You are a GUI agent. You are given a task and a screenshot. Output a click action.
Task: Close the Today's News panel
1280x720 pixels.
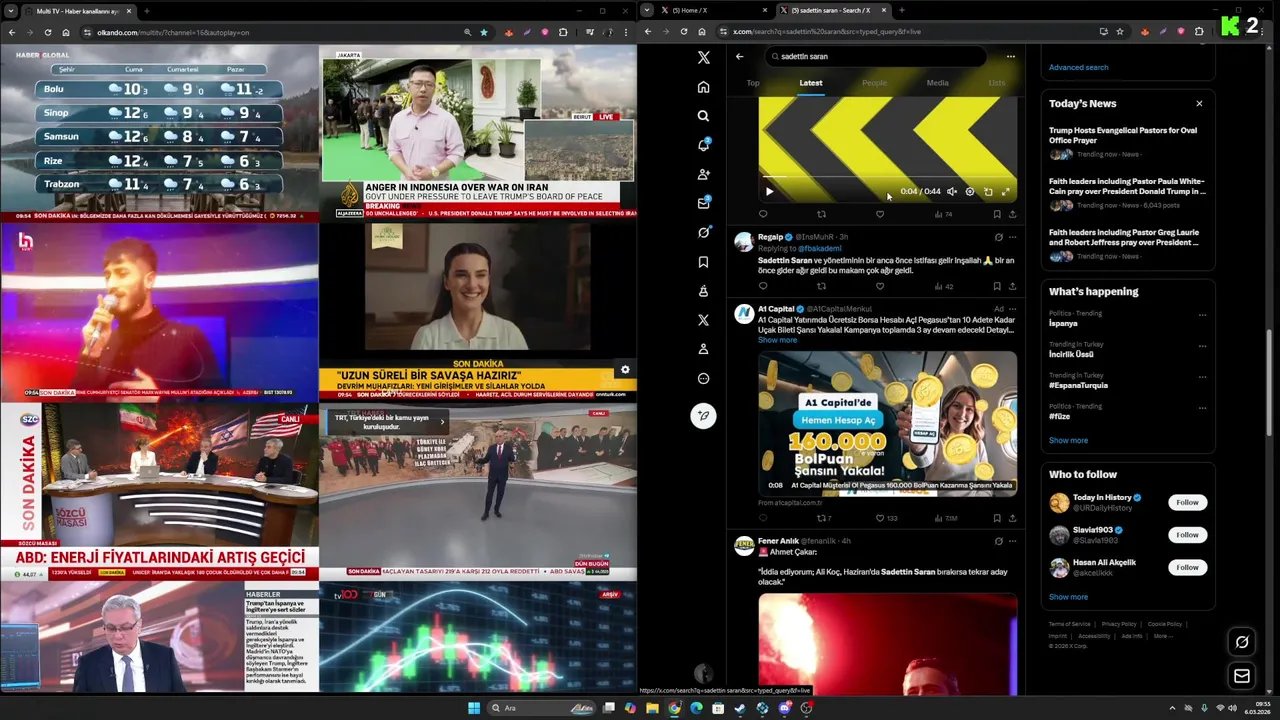(1199, 103)
